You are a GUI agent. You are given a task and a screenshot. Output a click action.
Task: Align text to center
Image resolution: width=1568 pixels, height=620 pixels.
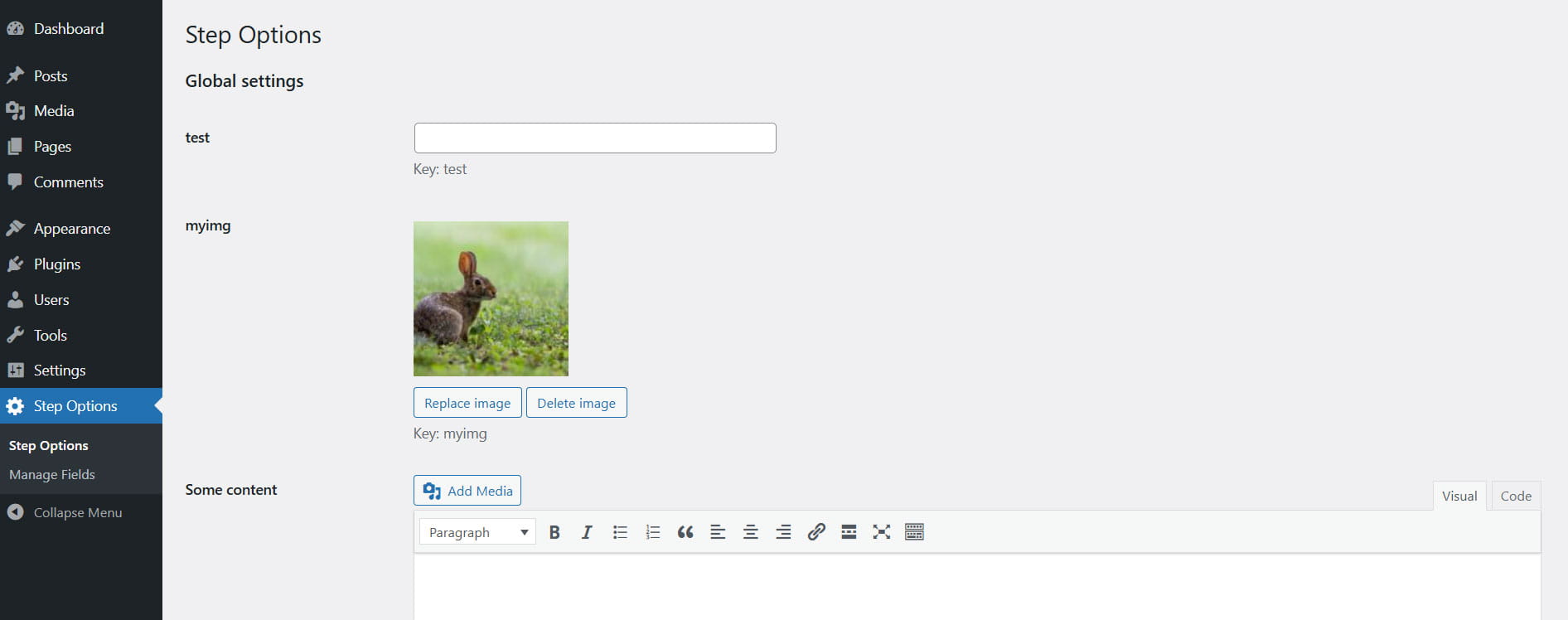751,532
